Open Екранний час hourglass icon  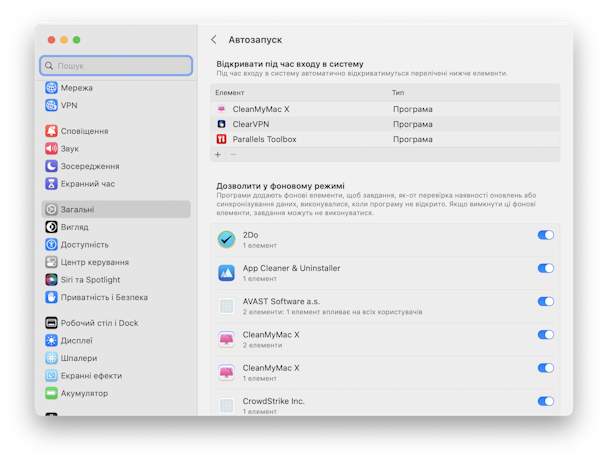(x=51, y=183)
